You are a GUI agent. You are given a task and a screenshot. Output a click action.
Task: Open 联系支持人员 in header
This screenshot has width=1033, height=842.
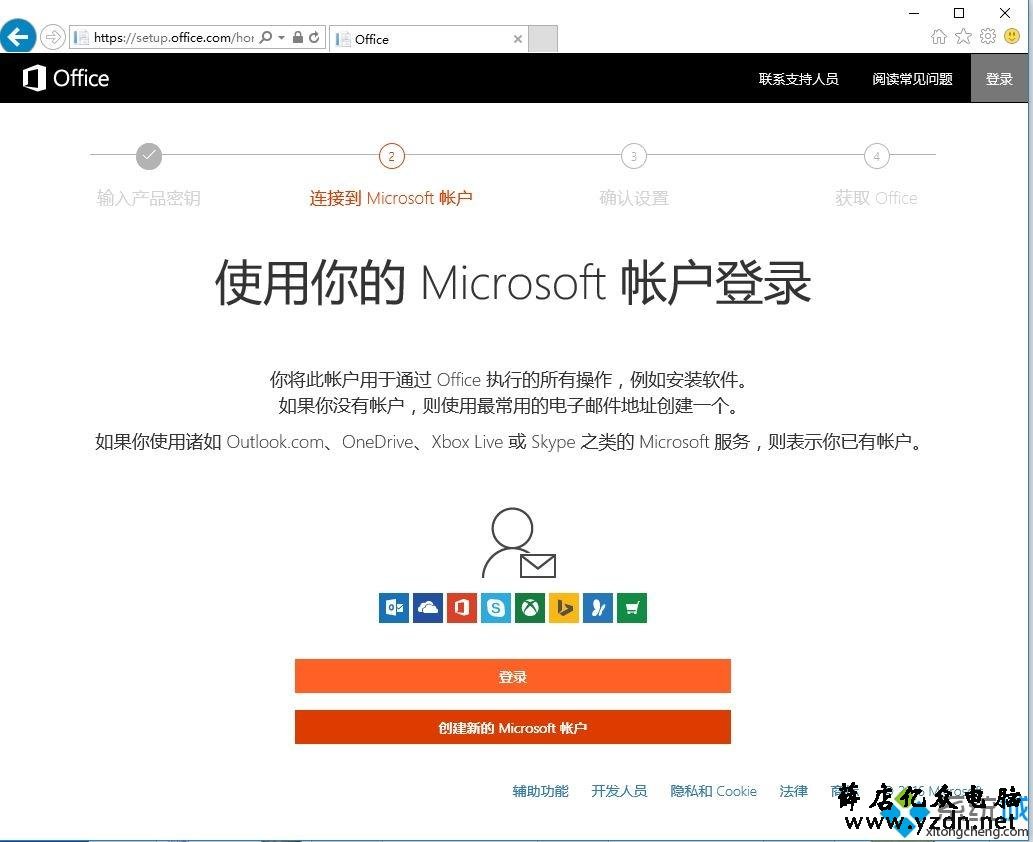tap(798, 79)
